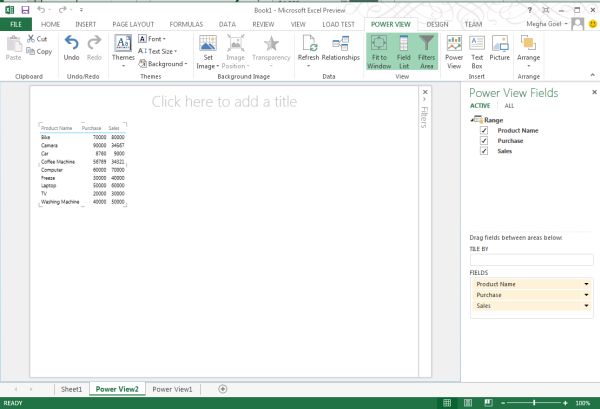Click the Transparency star icon

pyautogui.click(x=271, y=44)
